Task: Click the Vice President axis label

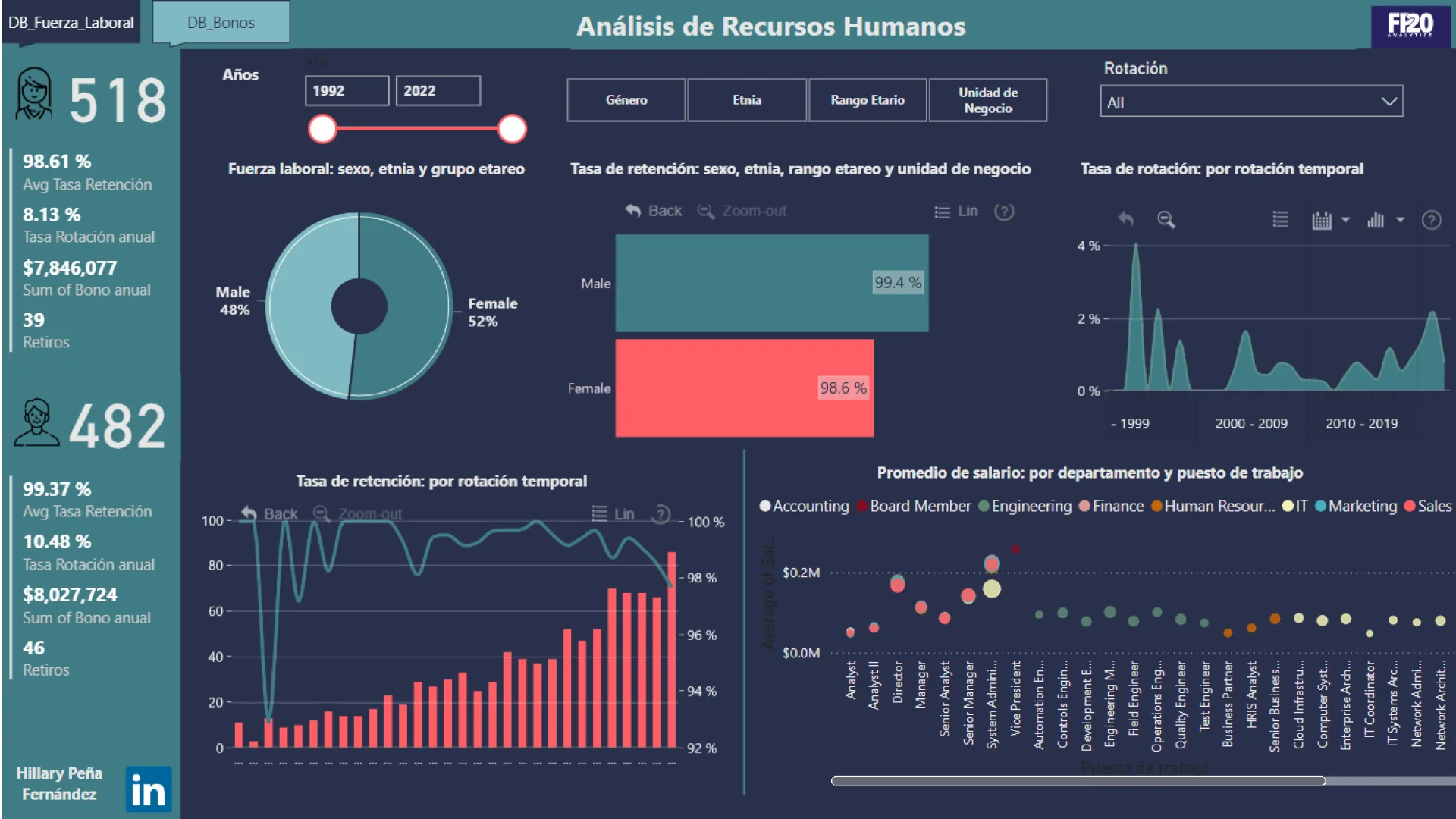Action: (x=1015, y=698)
